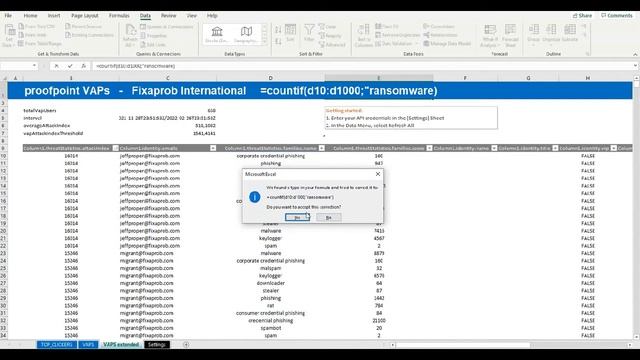Click Edit Links in ribbon
This screenshot has height=360, width=640.
(x=153, y=44)
